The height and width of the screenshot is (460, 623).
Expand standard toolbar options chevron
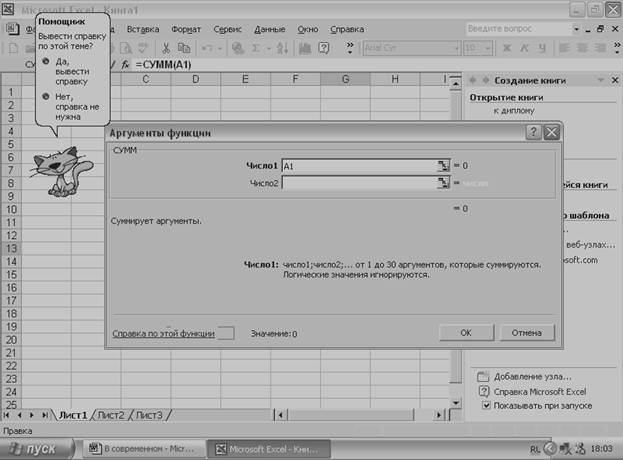pos(350,48)
